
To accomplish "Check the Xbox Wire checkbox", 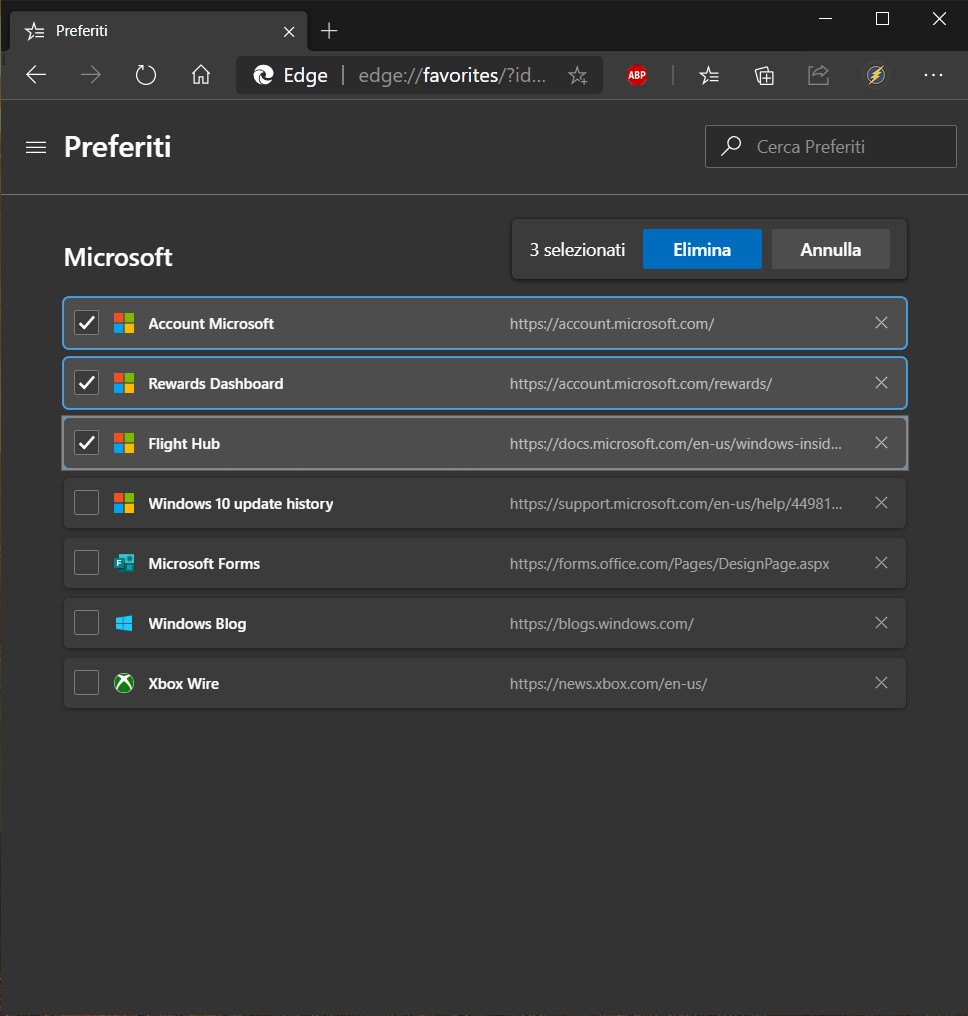I will point(86,683).
